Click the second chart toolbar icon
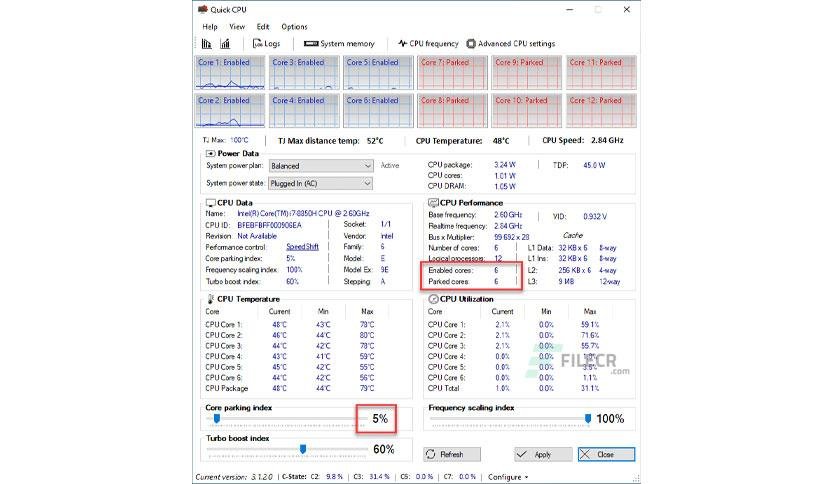Viewport: 836px width, 484px height. [x=225, y=44]
